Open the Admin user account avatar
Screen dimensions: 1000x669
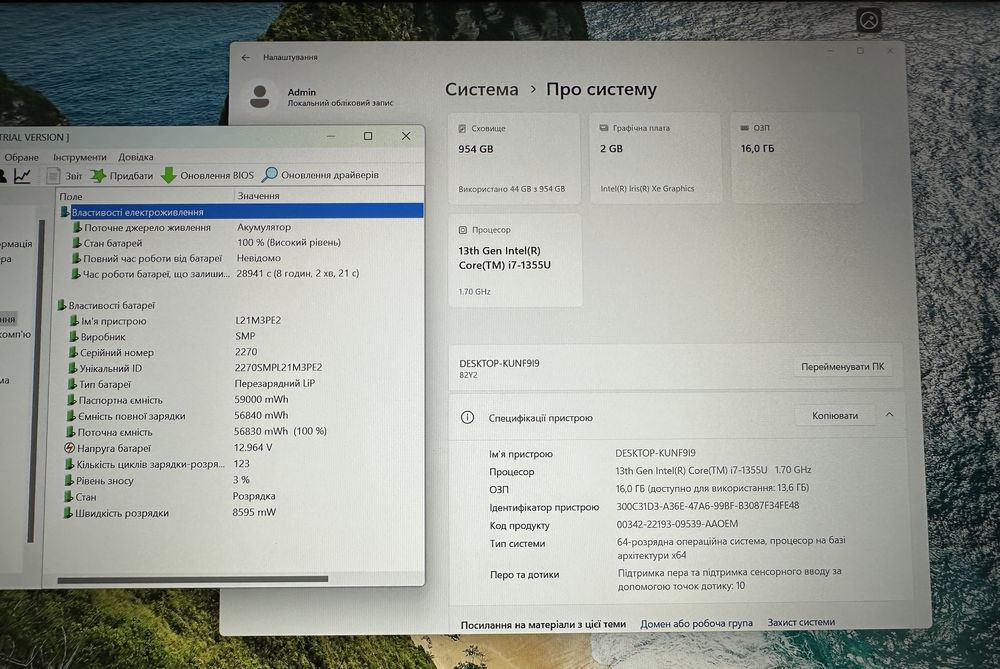(260, 96)
